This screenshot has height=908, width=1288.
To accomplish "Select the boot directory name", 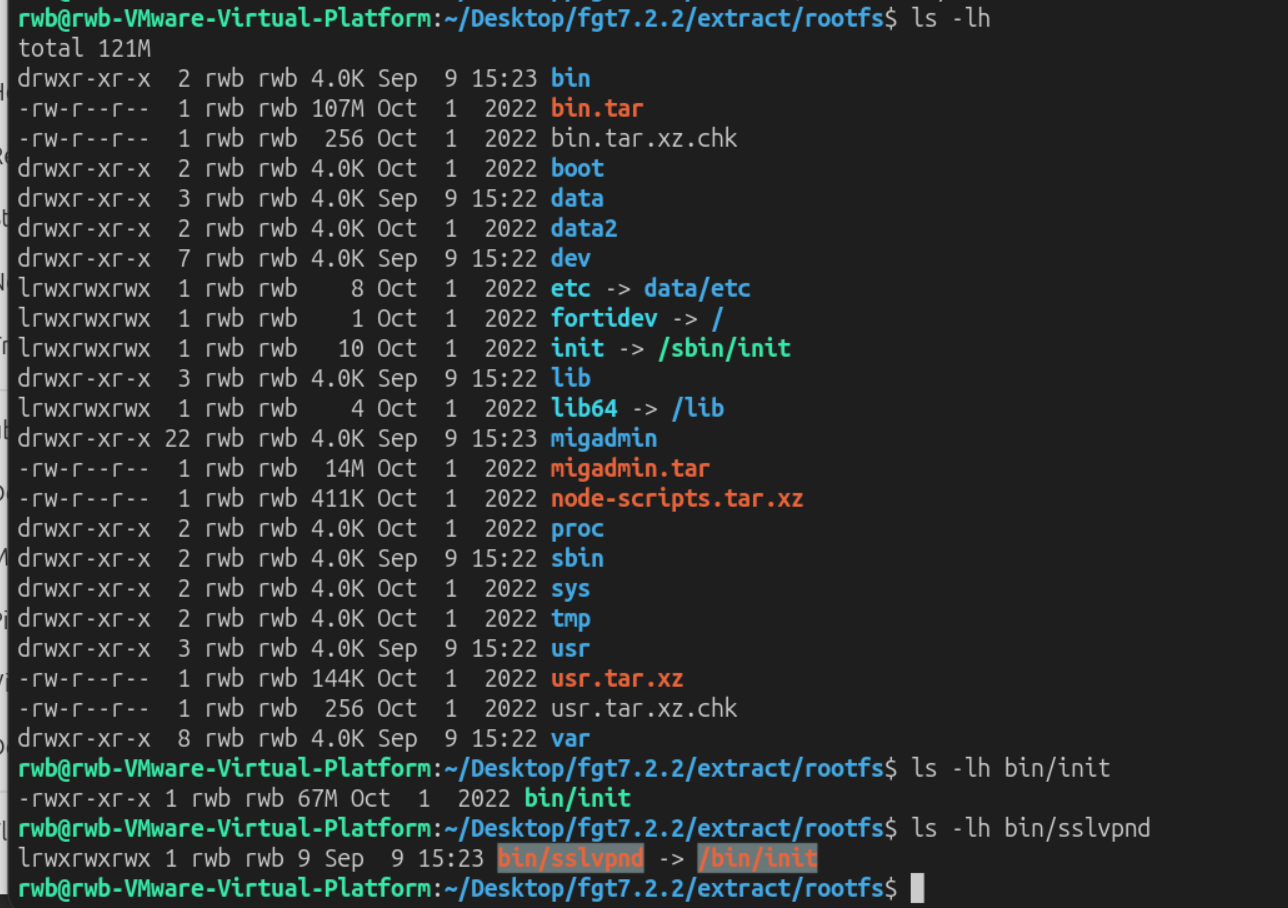I will [x=577, y=168].
